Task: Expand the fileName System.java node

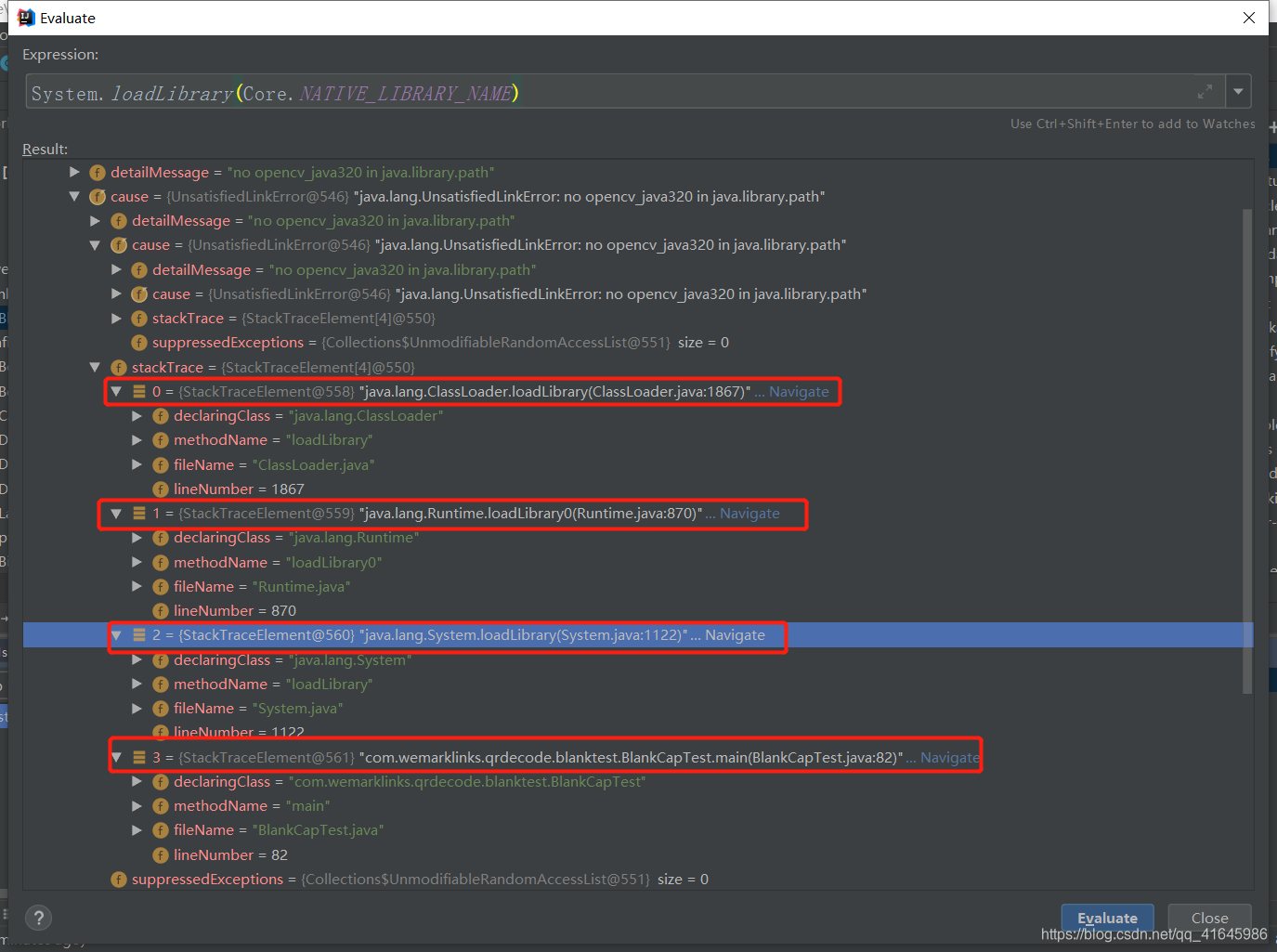Action: pyautogui.click(x=136, y=708)
